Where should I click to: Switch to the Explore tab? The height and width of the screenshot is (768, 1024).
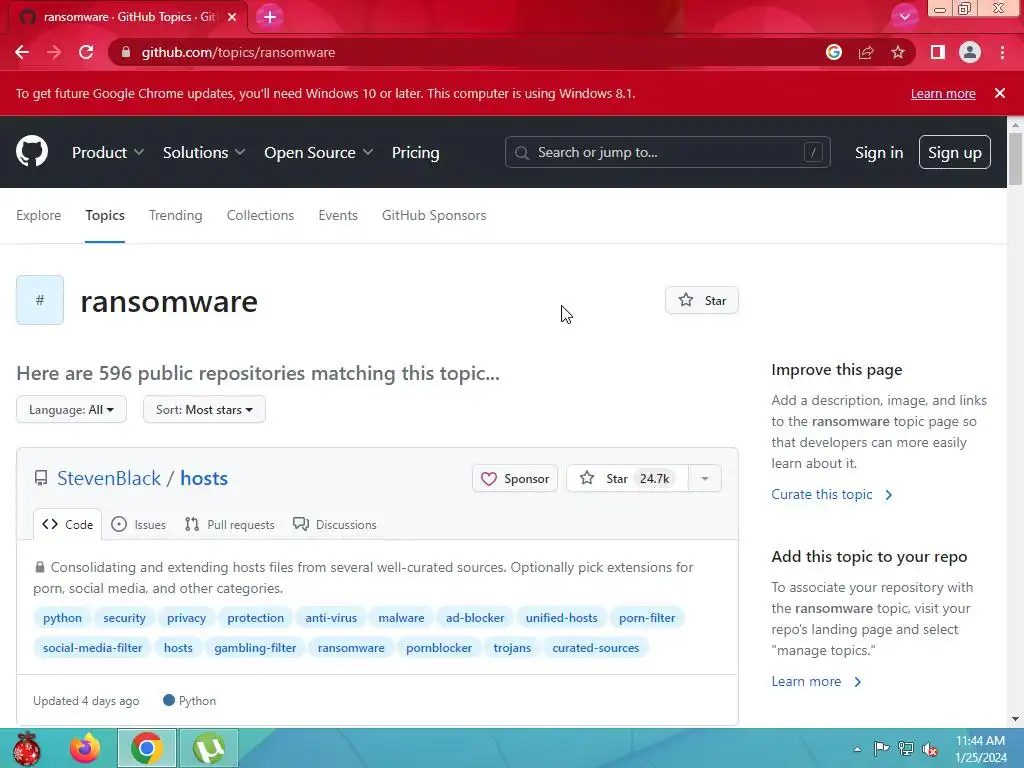tap(39, 215)
